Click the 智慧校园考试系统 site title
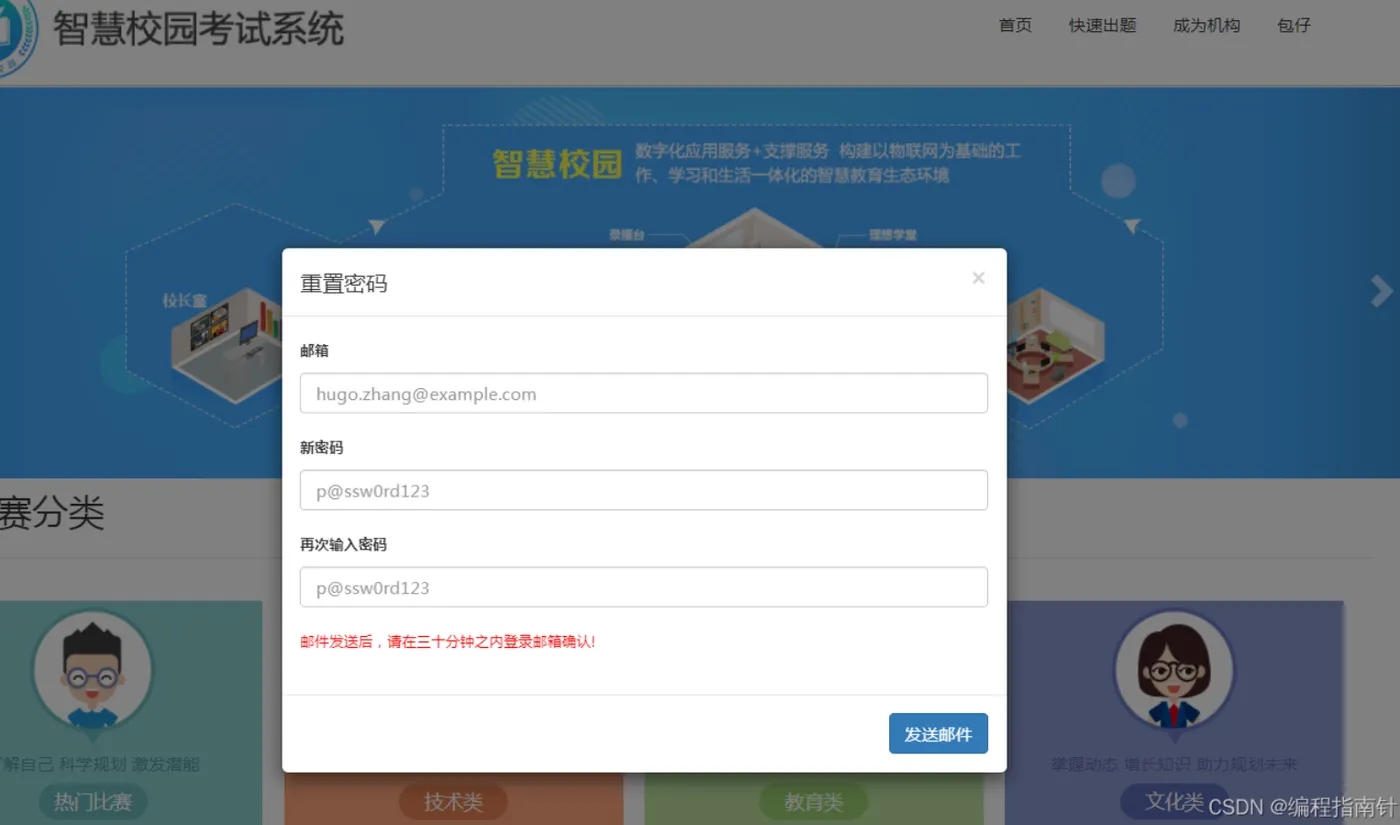1400x825 pixels. click(x=198, y=29)
